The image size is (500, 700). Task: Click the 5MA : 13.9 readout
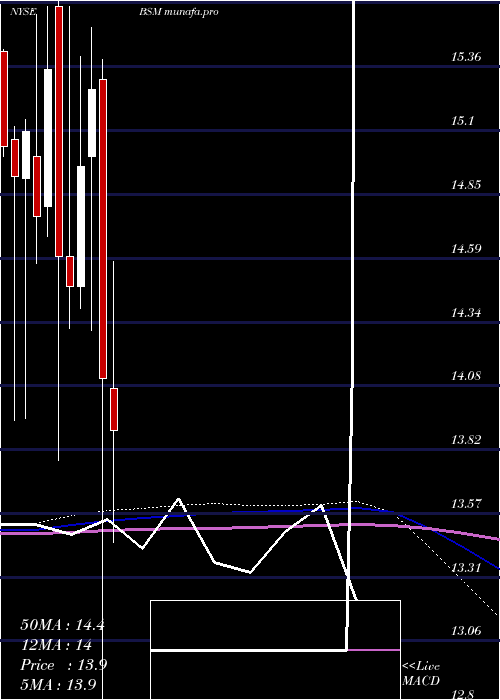tap(59, 685)
